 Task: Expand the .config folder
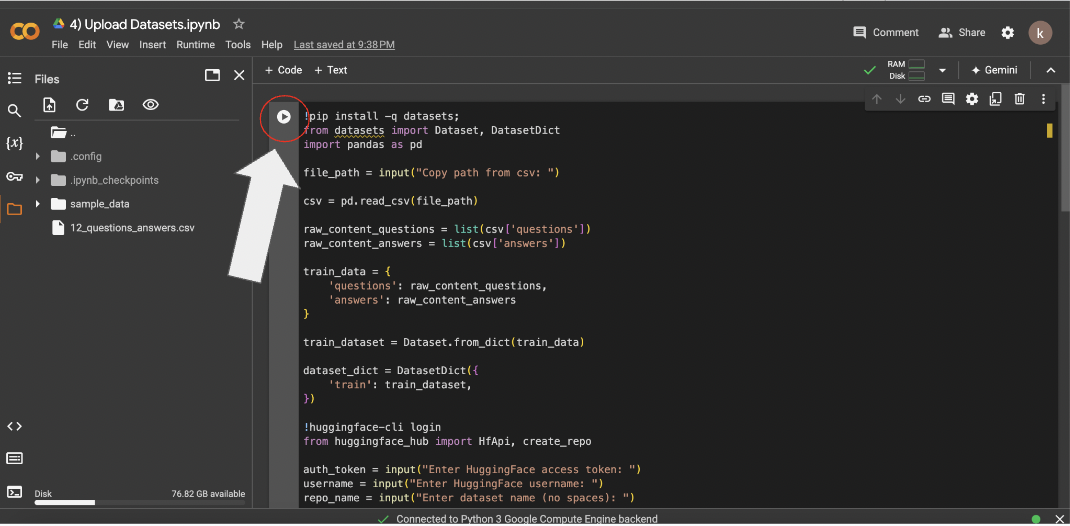(x=38, y=156)
